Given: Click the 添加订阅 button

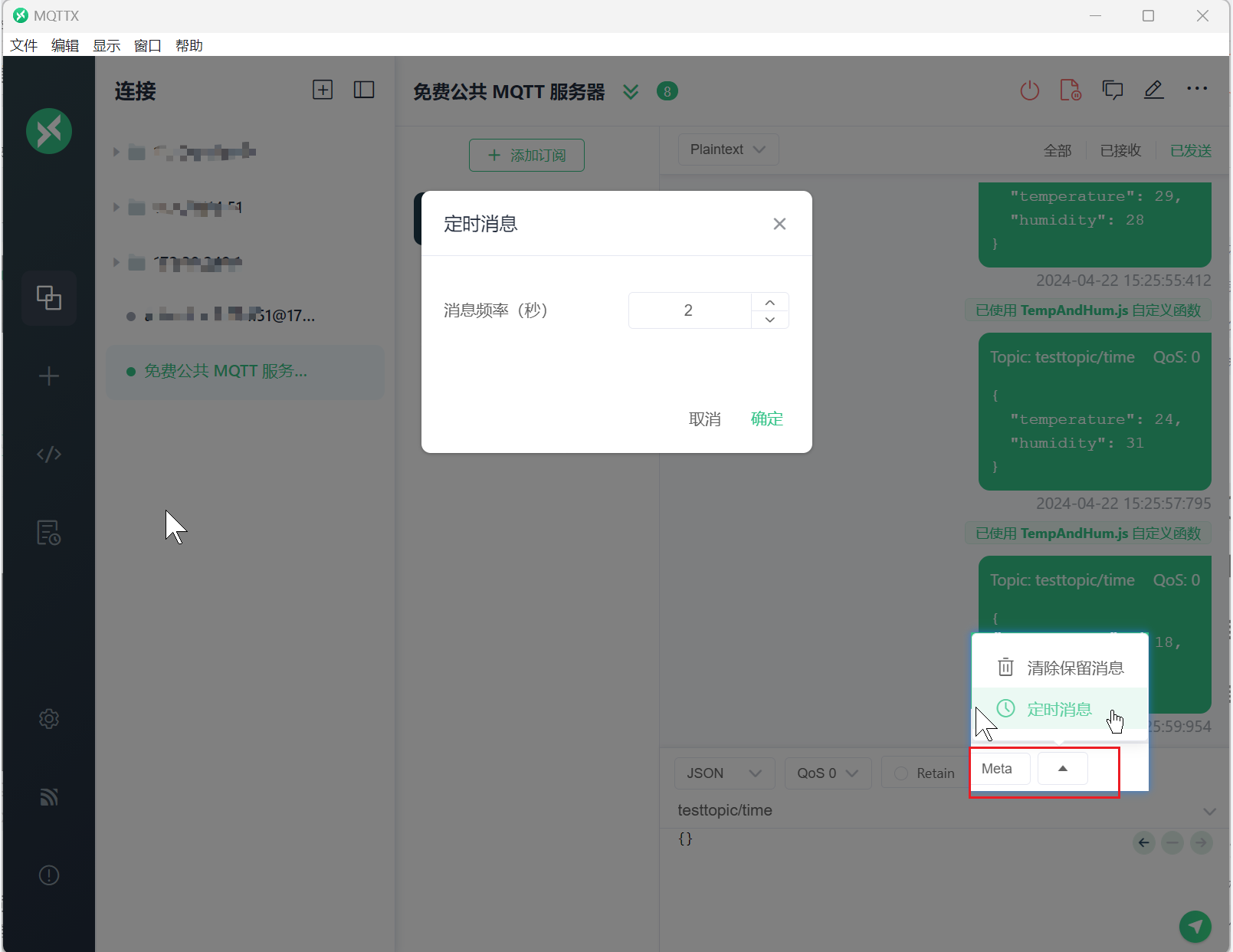Looking at the screenshot, I should coord(526,155).
